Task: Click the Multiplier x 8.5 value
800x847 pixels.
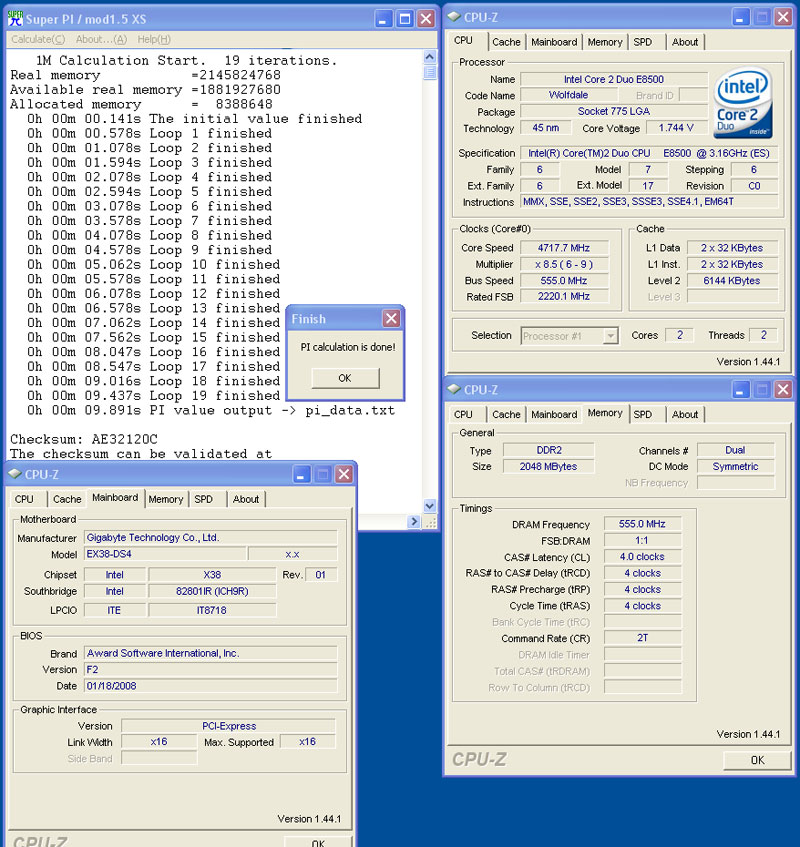Action: [564, 264]
